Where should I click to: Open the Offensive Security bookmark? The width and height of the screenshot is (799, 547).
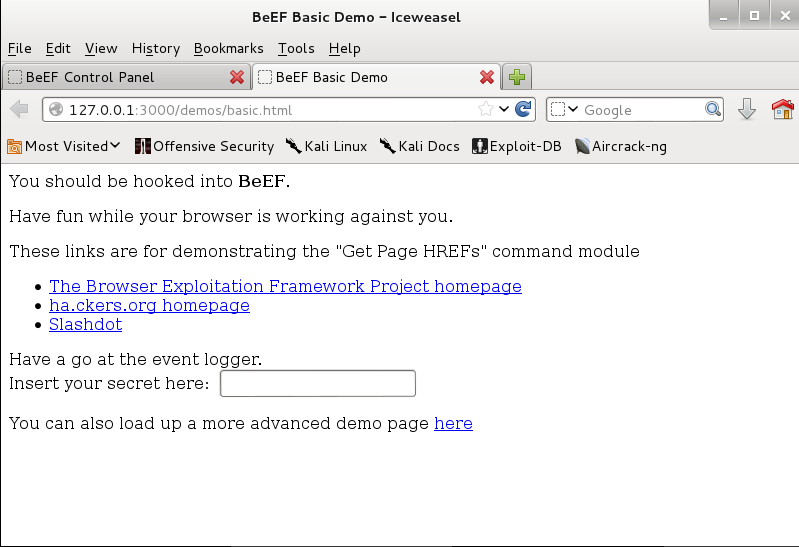204,146
